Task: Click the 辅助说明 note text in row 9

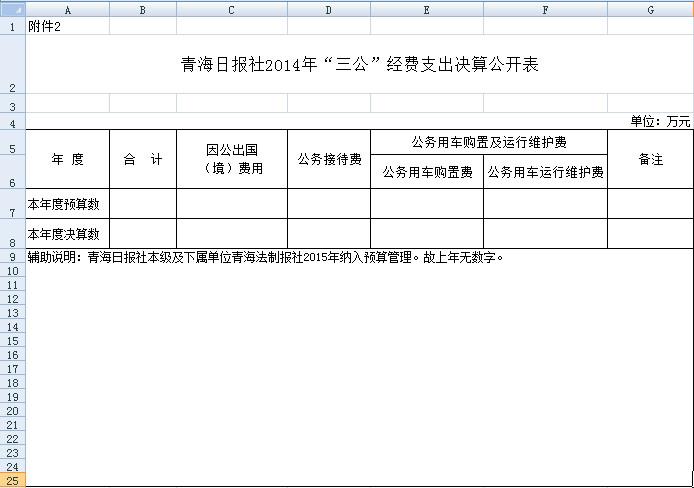Action: (x=266, y=257)
